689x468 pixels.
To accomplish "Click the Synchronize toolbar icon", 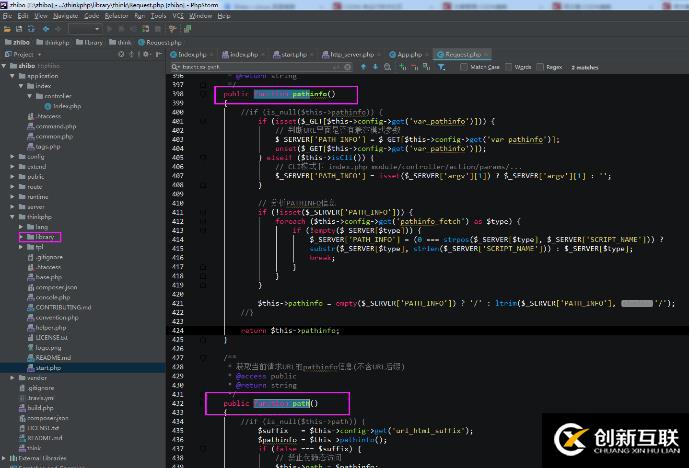I will coord(31,29).
